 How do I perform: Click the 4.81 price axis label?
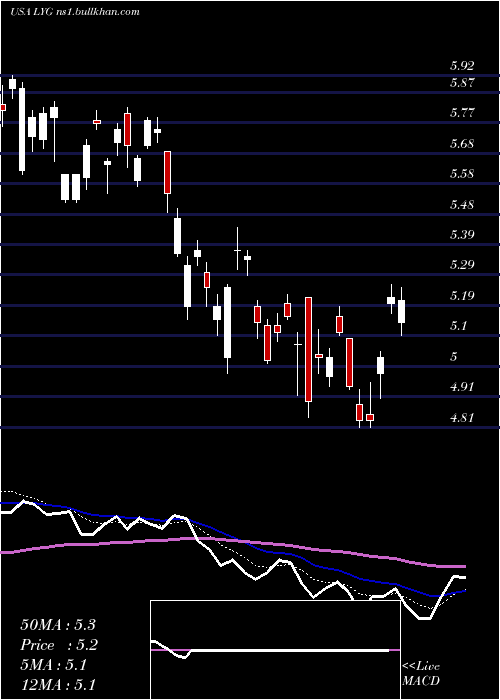point(462,418)
